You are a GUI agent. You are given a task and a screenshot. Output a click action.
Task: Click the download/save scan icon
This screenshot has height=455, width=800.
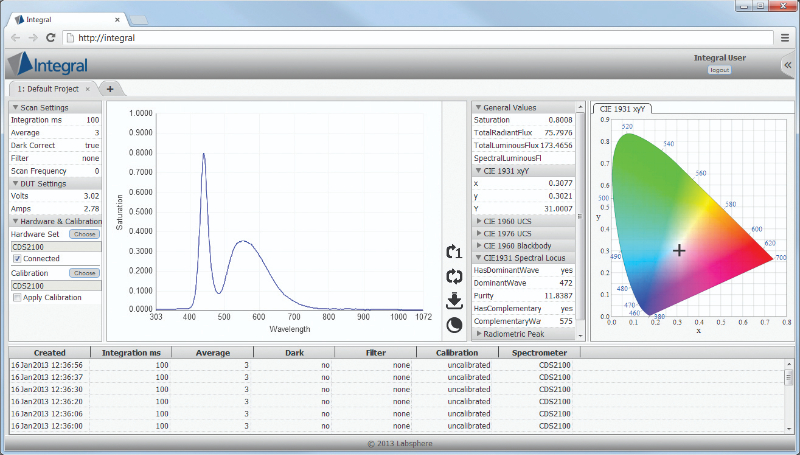point(455,300)
